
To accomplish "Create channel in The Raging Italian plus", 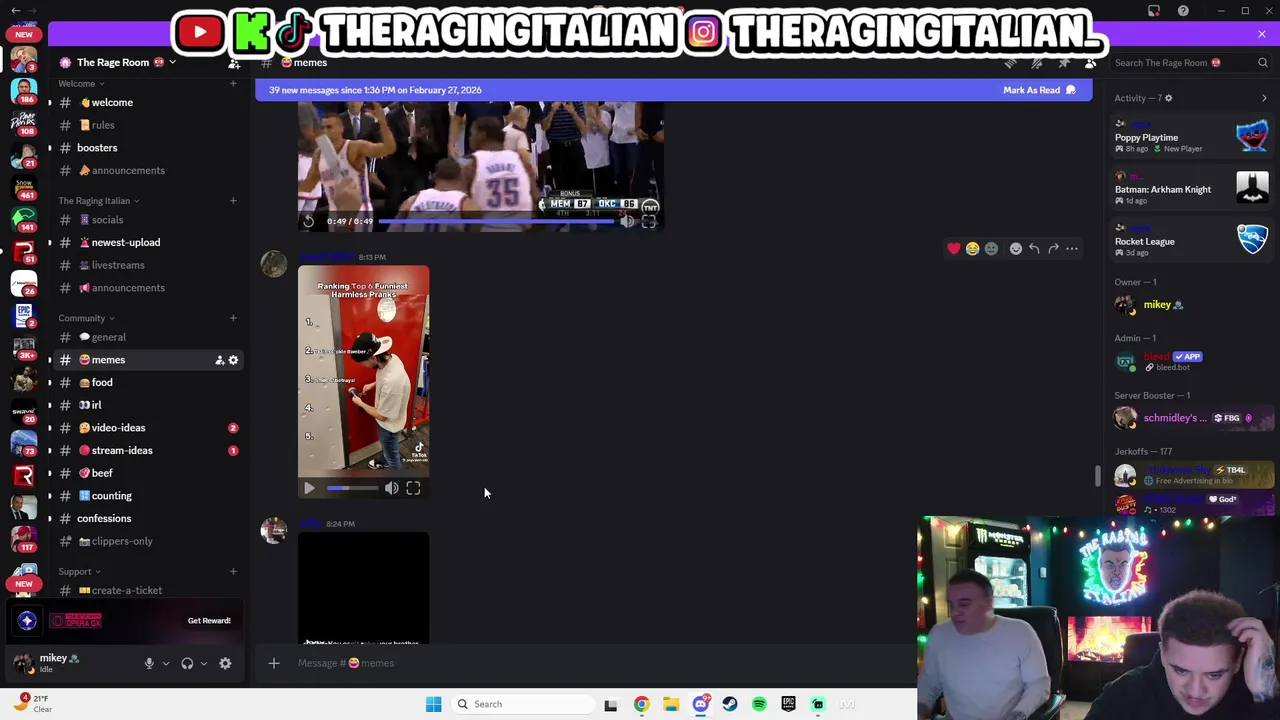I will point(233,200).
